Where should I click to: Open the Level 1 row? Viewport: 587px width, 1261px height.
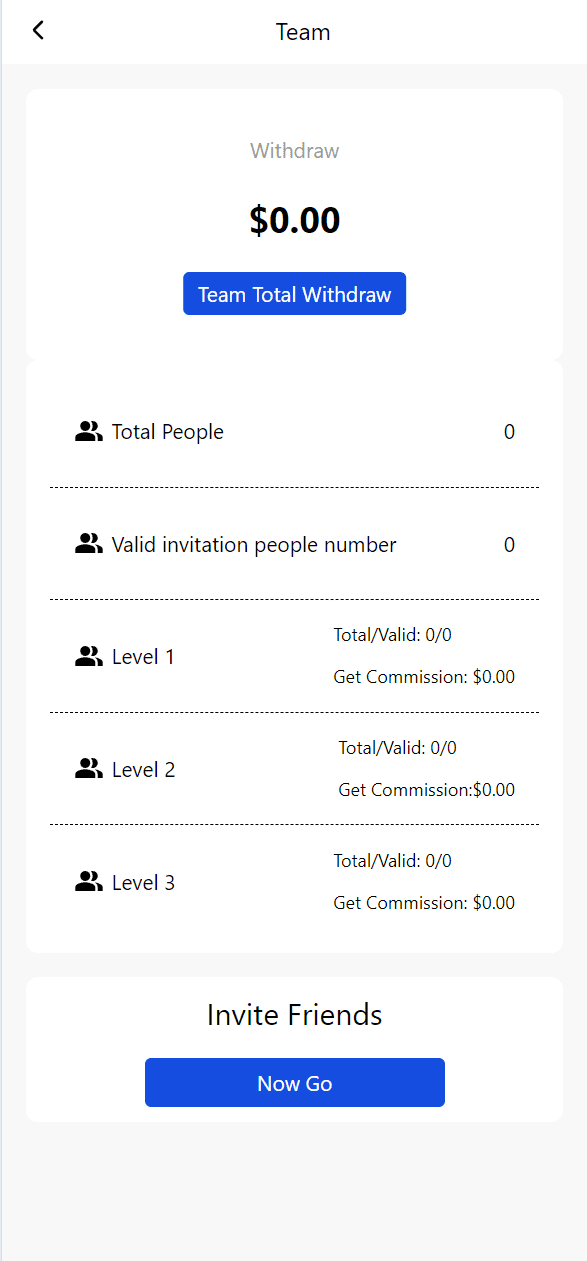tap(294, 656)
